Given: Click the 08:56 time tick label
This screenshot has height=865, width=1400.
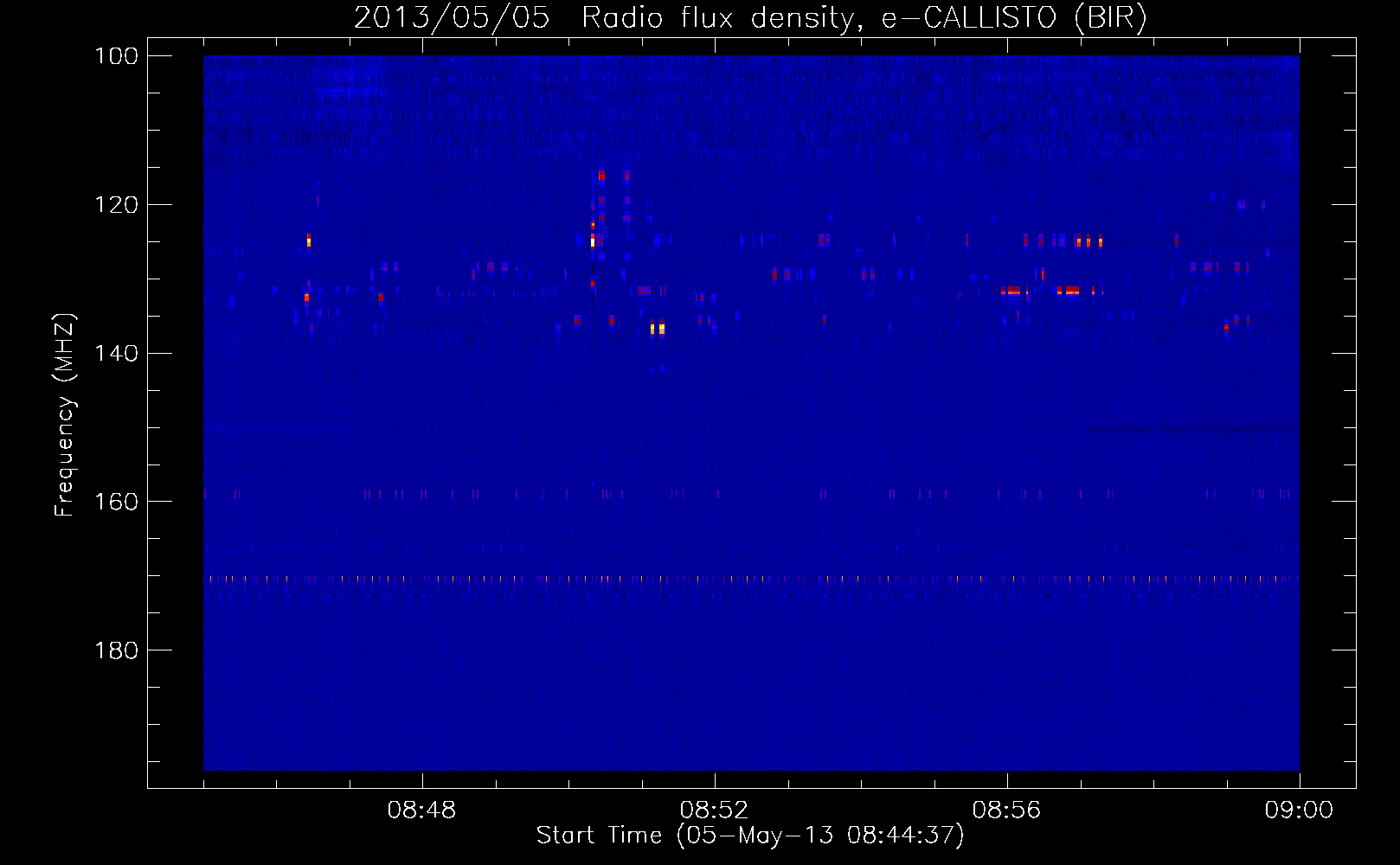Looking at the screenshot, I should coord(1007,811).
